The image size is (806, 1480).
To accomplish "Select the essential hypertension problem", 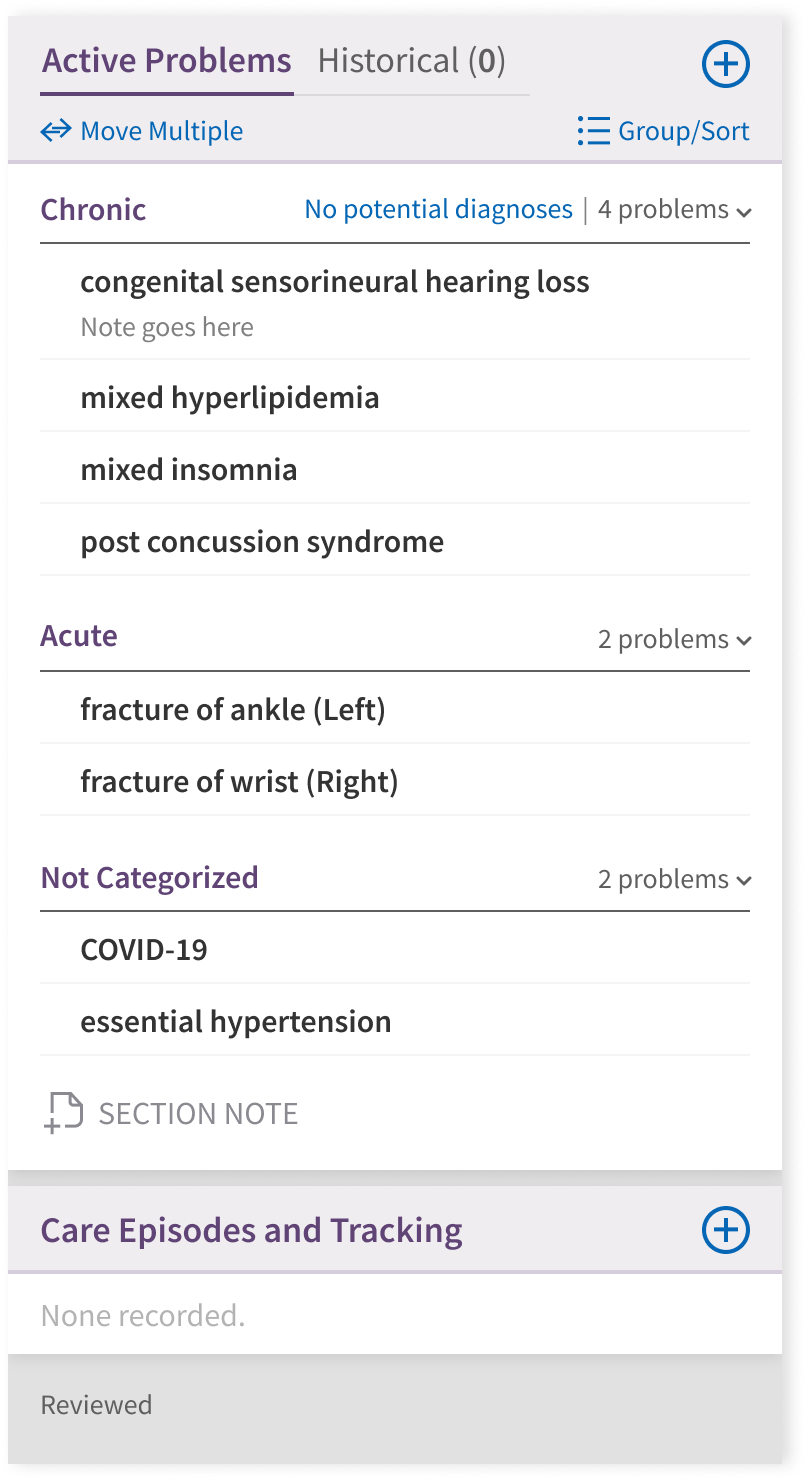I will pyautogui.click(x=235, y=1022).
